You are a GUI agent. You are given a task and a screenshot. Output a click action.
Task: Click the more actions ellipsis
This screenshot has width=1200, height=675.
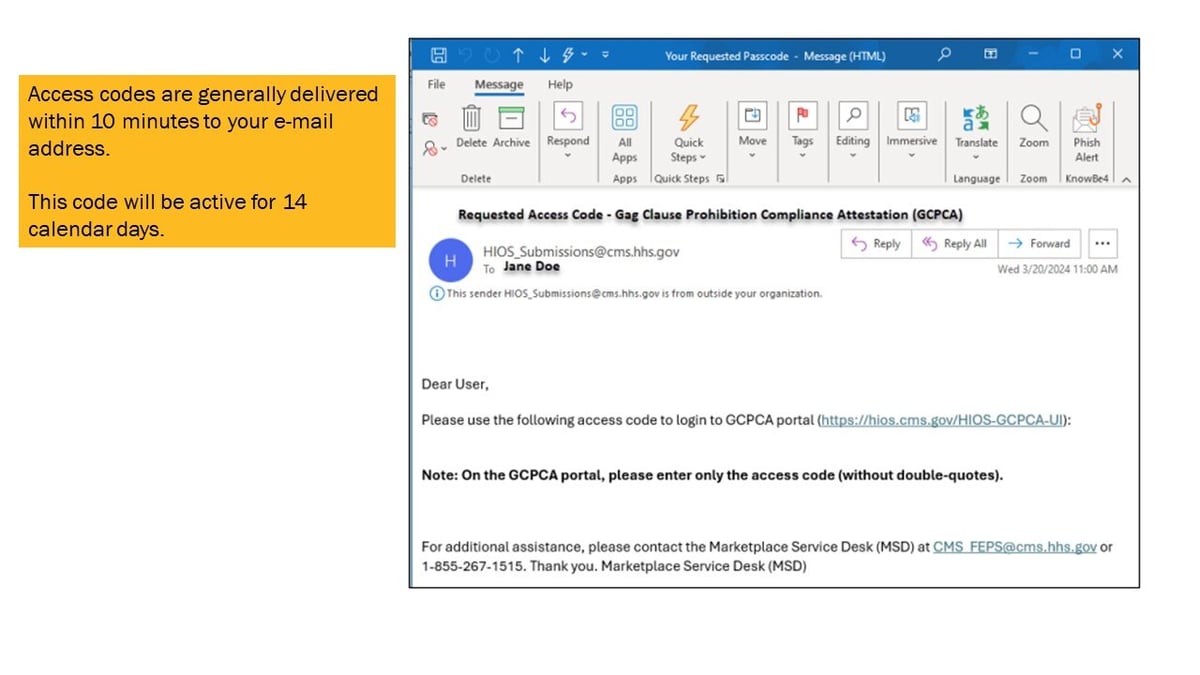[1102, 243]
